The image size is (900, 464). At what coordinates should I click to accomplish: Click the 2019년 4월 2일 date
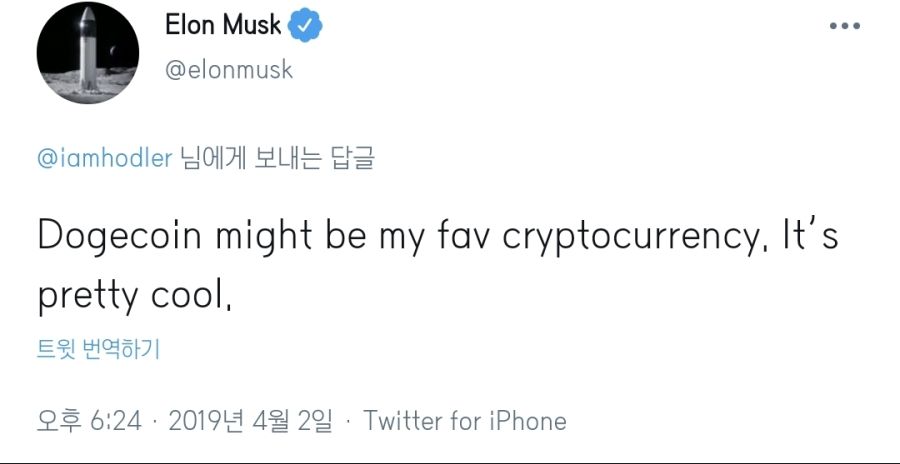(250, 421)
